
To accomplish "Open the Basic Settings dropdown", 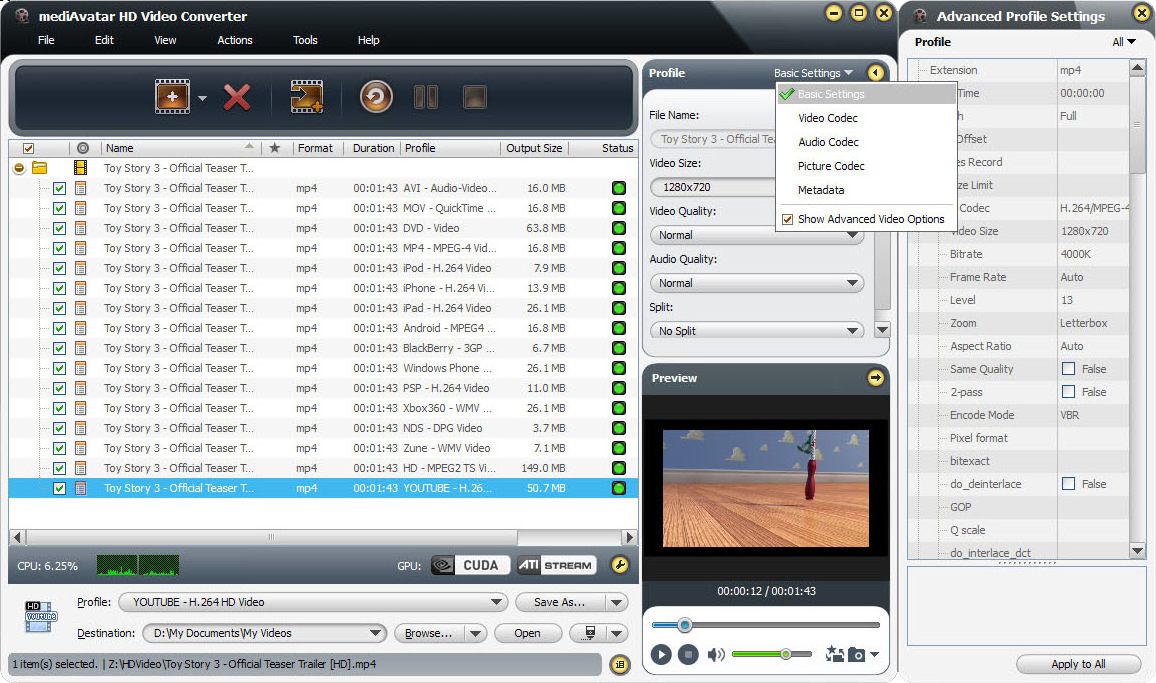I will tap(812, 73).
